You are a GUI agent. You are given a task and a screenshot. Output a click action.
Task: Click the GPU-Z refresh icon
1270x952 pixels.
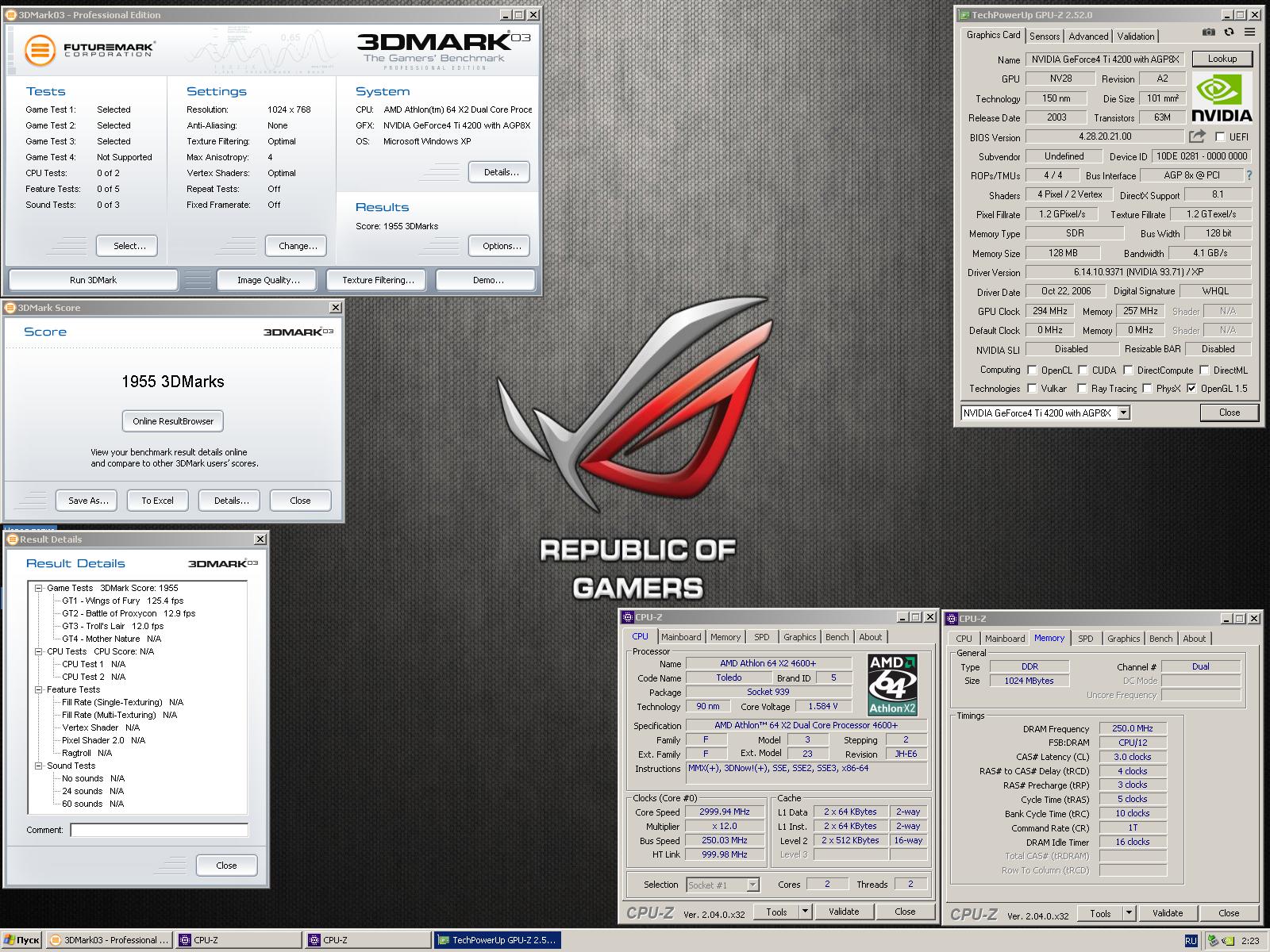pos(1229,33)
